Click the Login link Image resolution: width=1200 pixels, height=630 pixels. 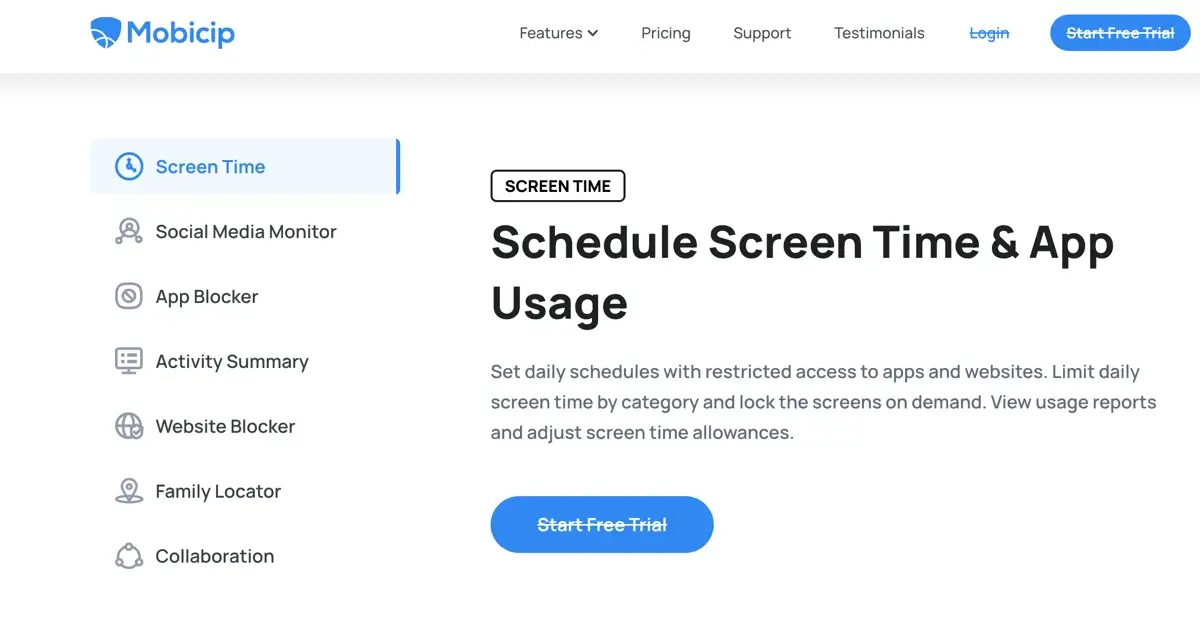click(989, 33)
